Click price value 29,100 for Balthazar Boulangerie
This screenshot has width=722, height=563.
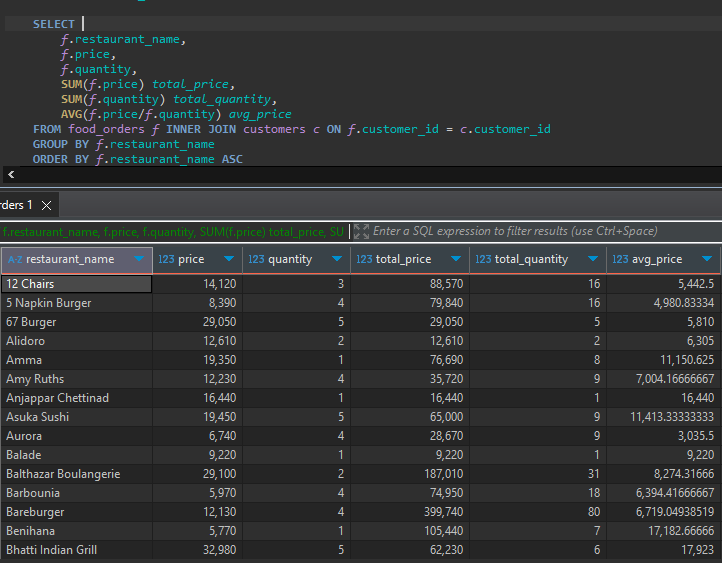220,474
